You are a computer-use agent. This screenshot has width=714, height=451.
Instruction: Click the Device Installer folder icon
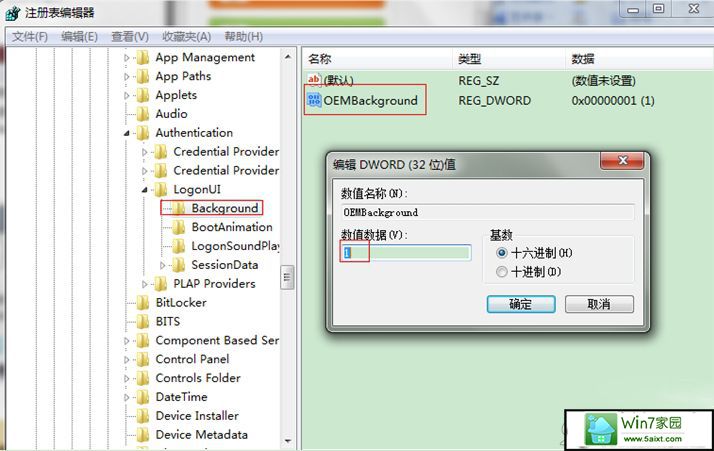click(143, 416)
